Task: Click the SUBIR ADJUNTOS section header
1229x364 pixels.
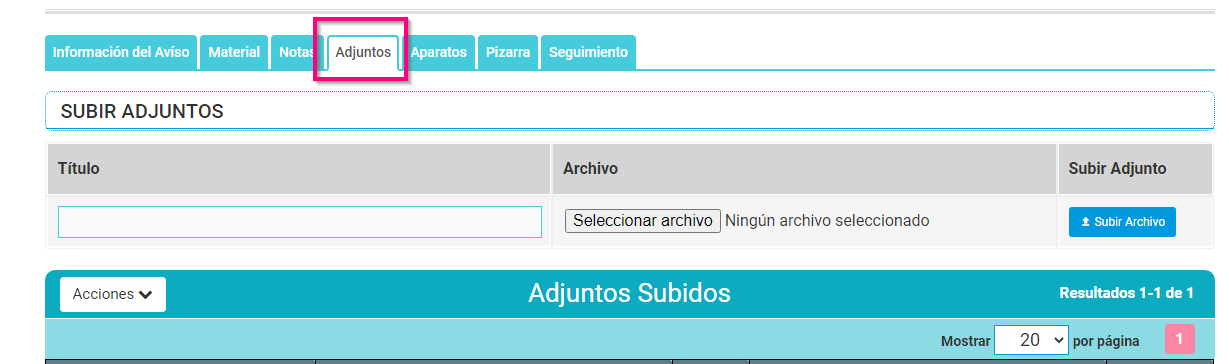Action: (630, 111)
